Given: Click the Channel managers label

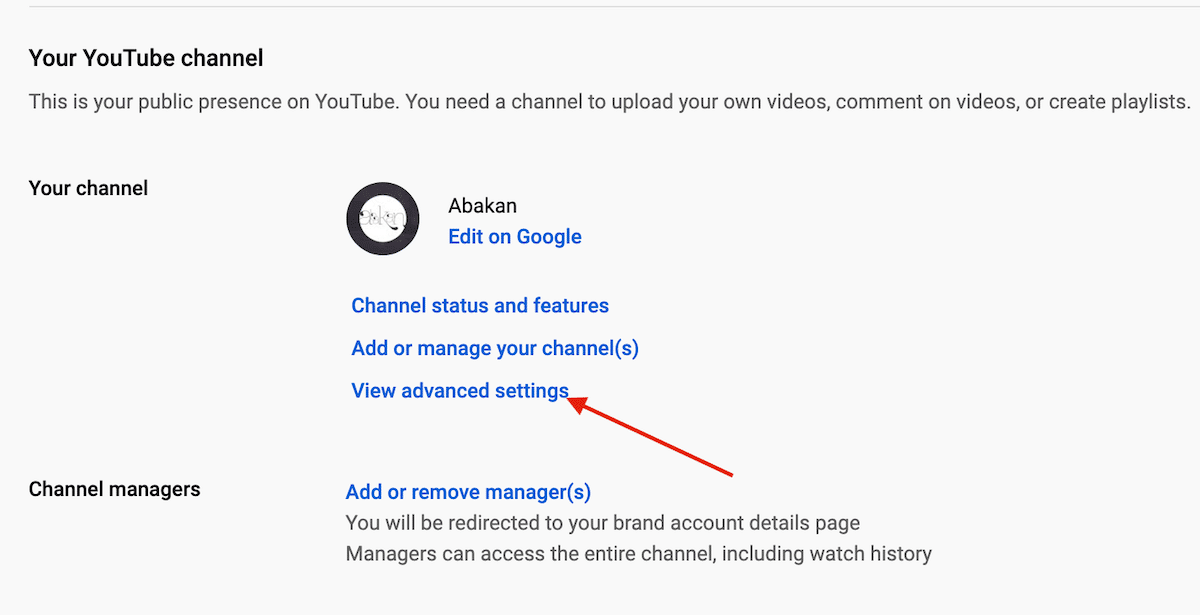Looking at the screenshot, I should [x=115, y=489].
